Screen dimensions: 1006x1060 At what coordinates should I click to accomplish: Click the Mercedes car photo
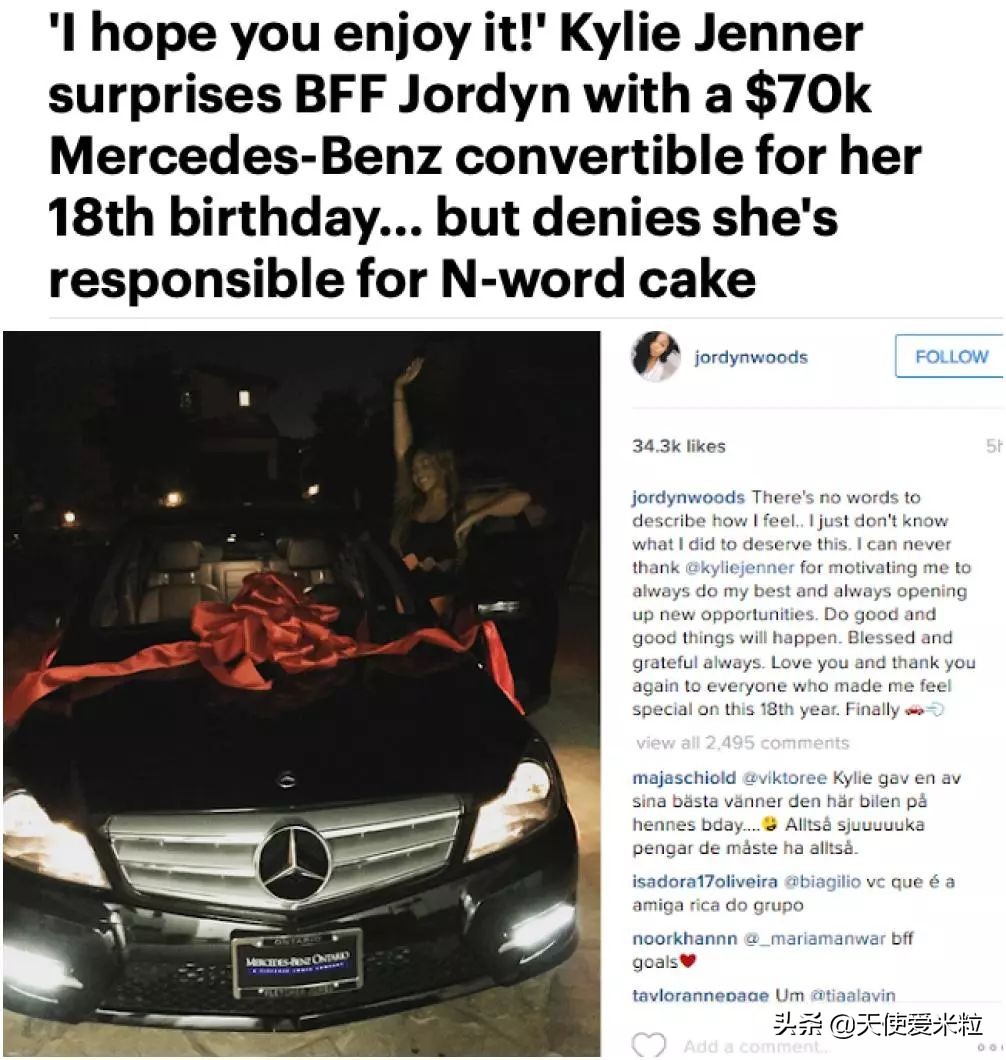(302, 693)
